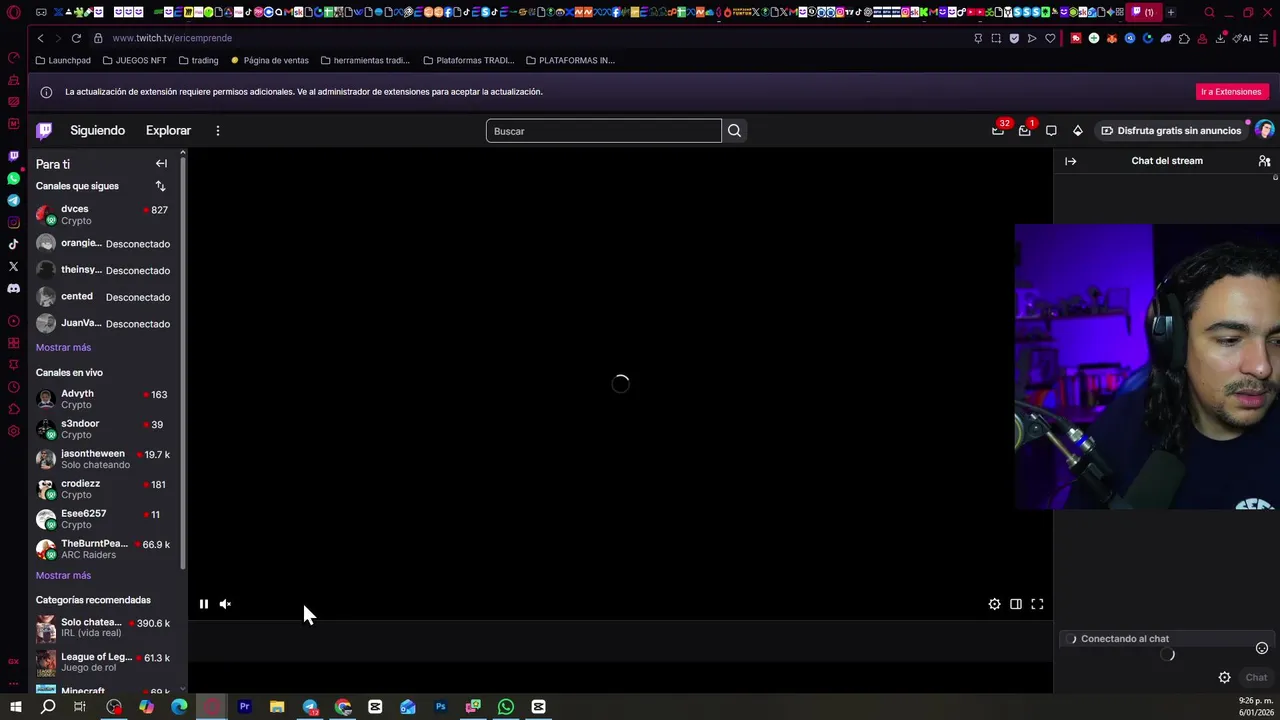Open Twitch in Opera sidebar

[13, 156]
